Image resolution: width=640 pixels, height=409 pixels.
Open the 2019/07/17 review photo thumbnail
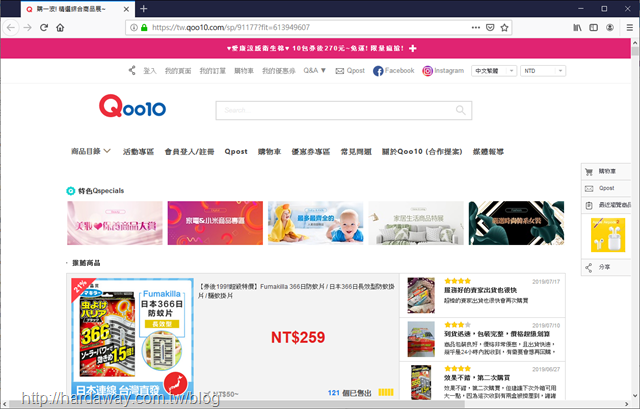421,296
